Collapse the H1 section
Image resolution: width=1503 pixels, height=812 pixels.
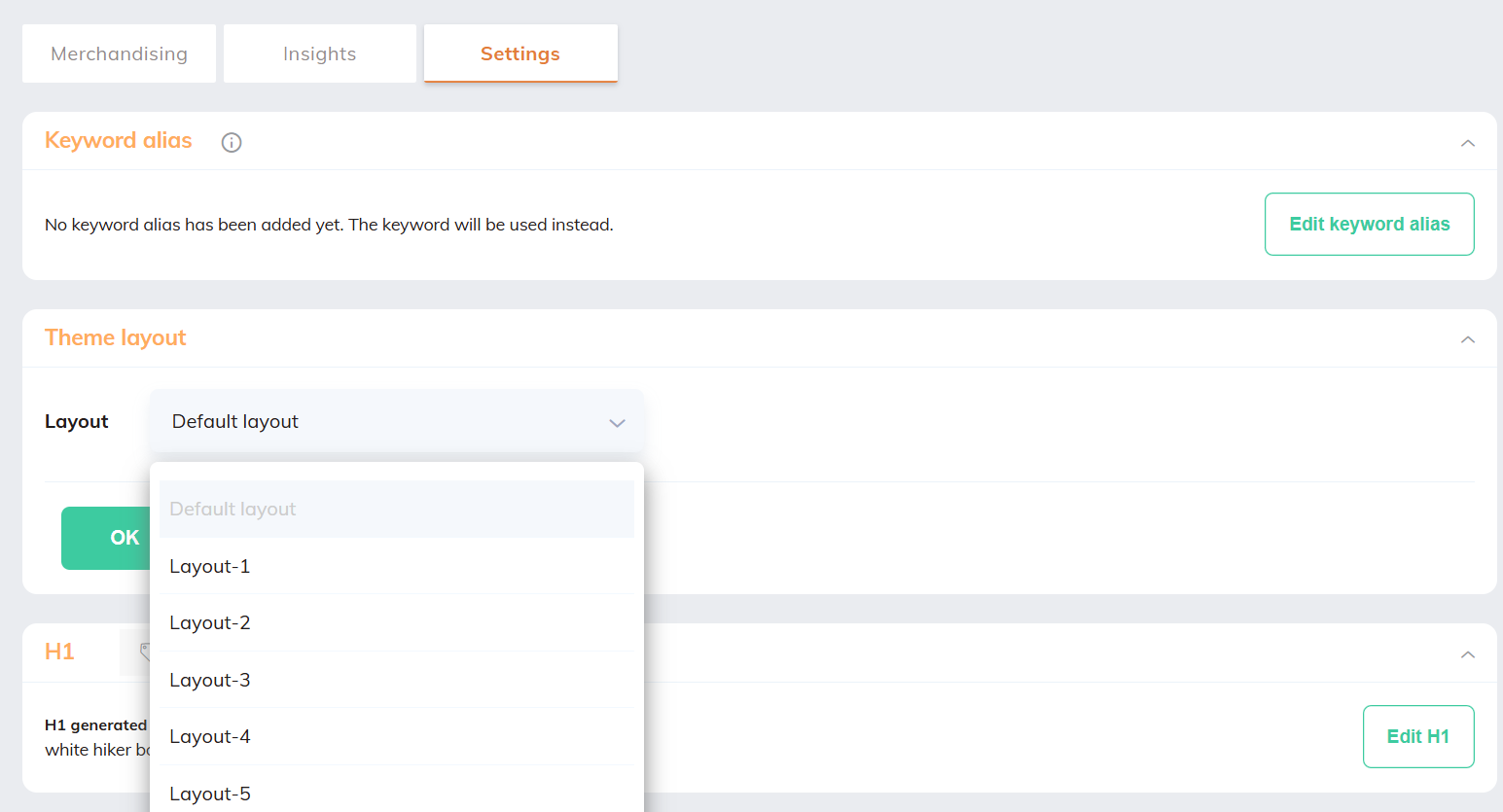point(1467,654)
